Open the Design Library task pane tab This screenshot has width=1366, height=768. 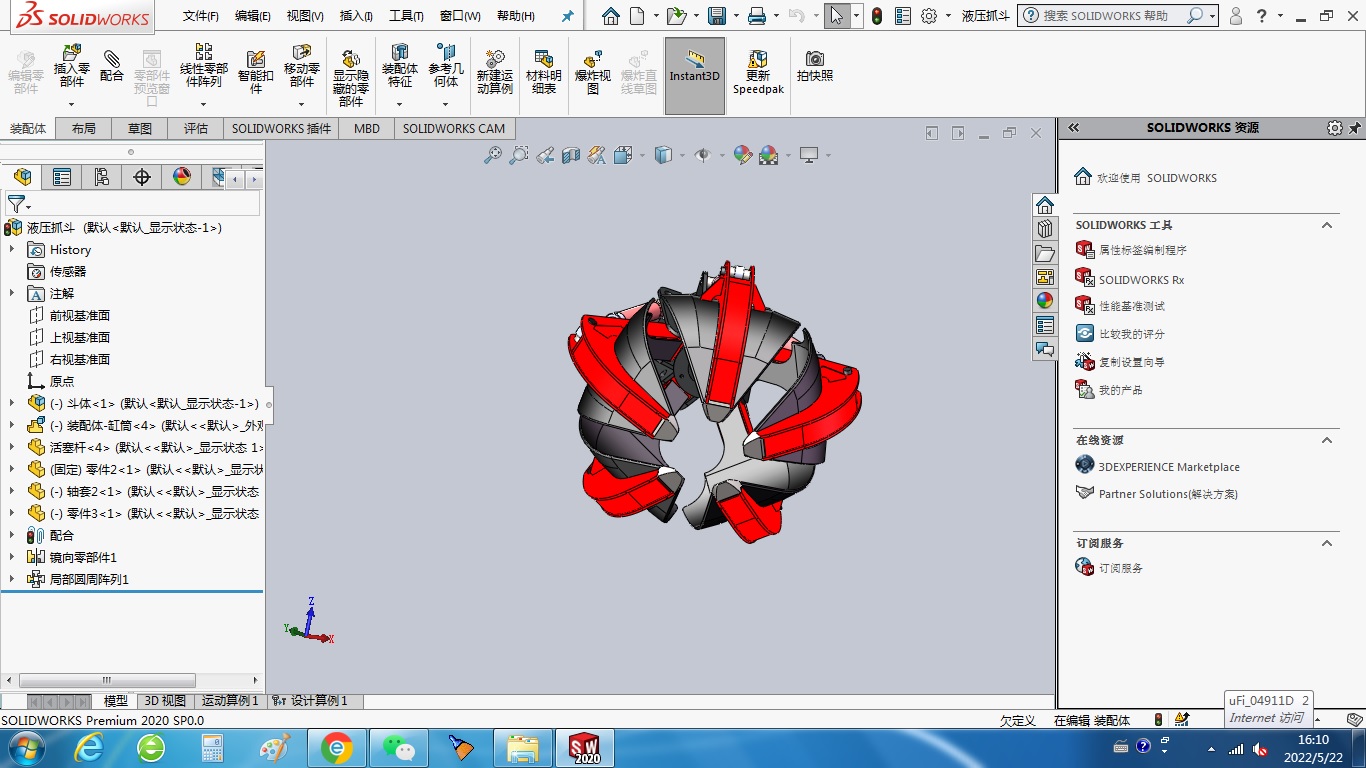tap(1045, 228)
